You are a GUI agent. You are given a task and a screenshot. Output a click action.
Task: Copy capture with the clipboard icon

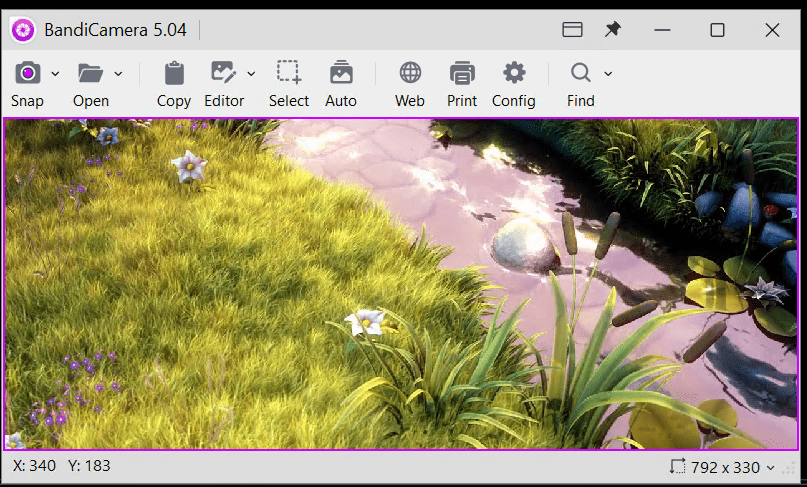point(174,73)
